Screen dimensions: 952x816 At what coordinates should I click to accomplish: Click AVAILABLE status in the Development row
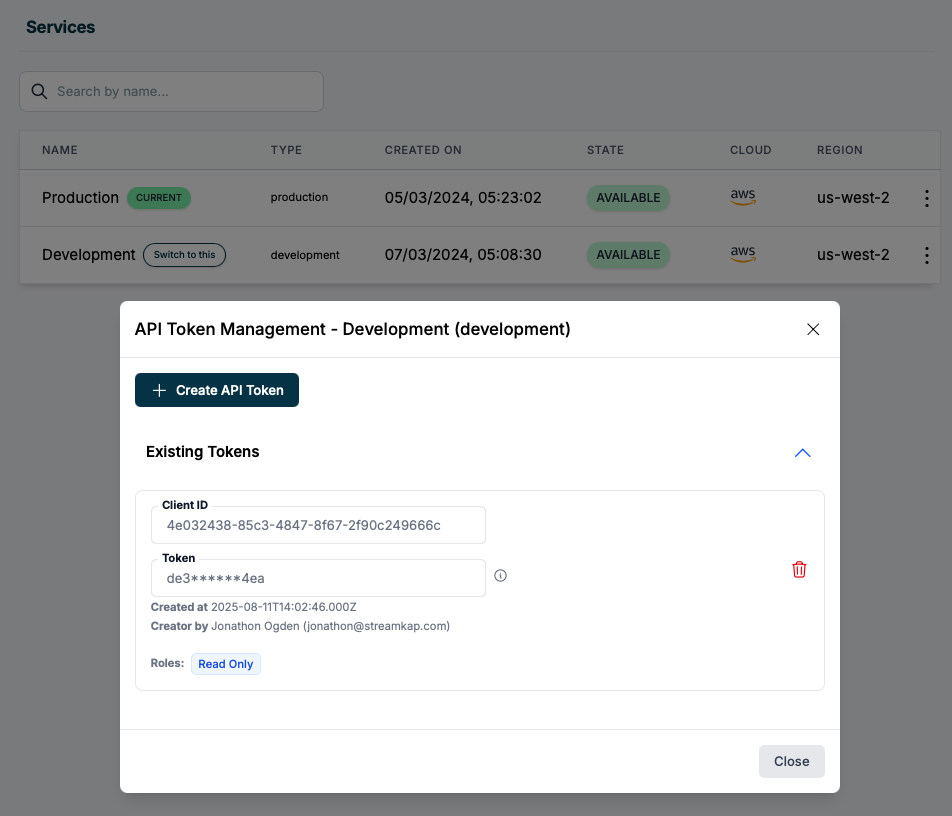coord(628,255)
